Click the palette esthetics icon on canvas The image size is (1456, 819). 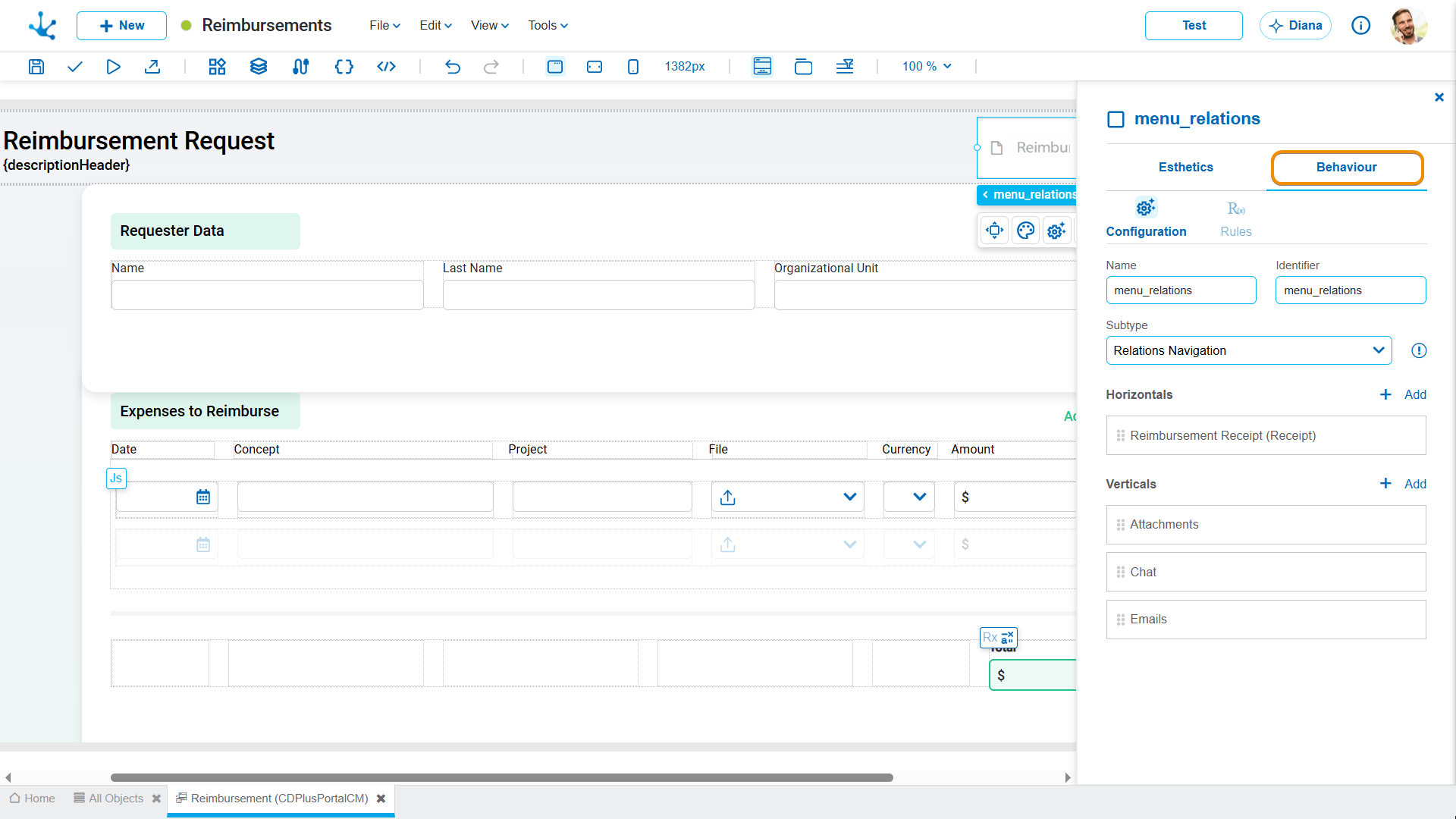click(x=1025, y=231)
